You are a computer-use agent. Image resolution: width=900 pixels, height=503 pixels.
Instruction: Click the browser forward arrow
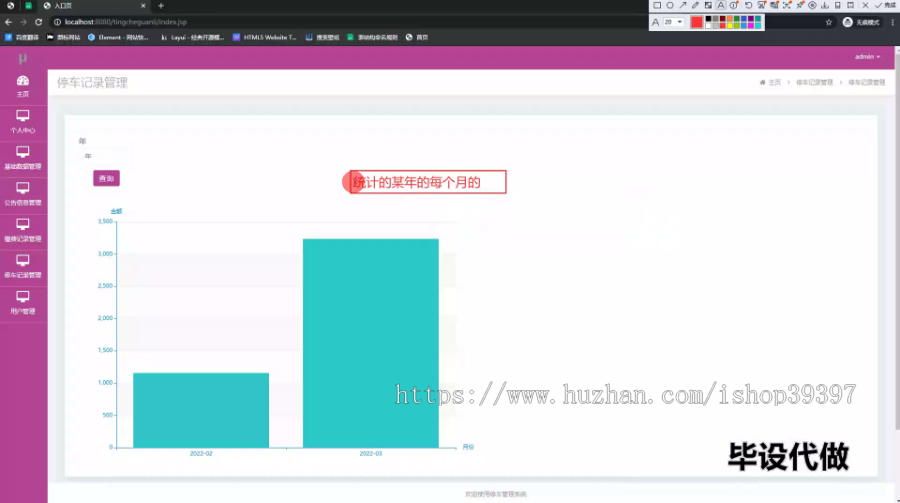(x=24, y=22)
